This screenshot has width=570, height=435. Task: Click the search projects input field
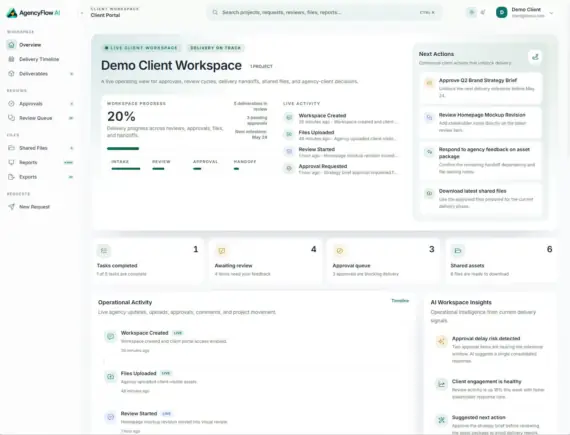click(x=324, y=12)
